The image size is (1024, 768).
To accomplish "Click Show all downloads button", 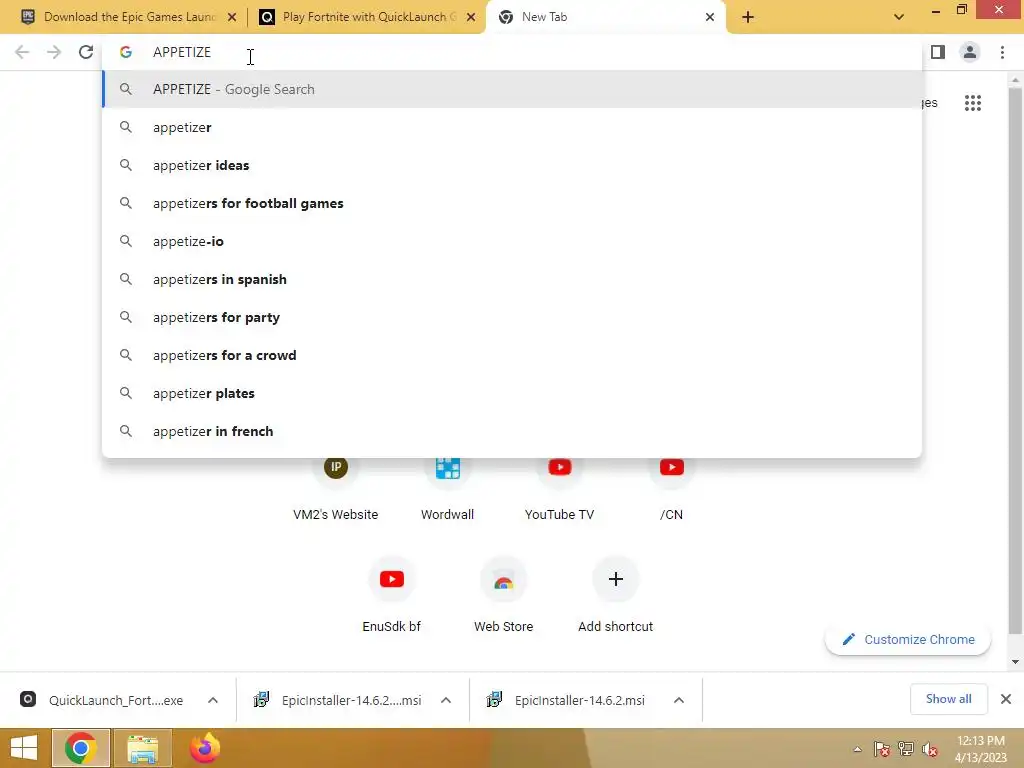I will click(x=948, y=699).
